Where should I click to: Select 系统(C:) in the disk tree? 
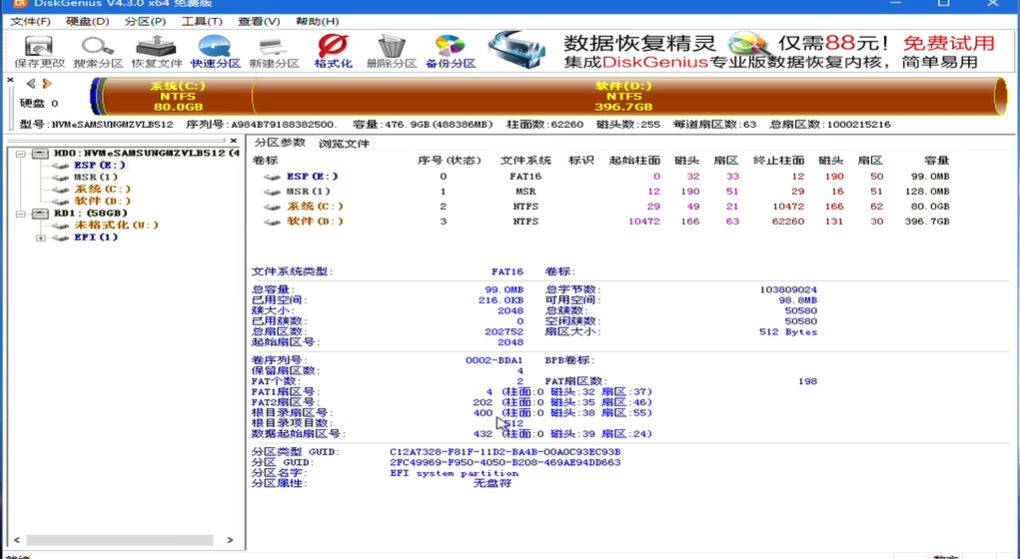[x=102, y=189]
